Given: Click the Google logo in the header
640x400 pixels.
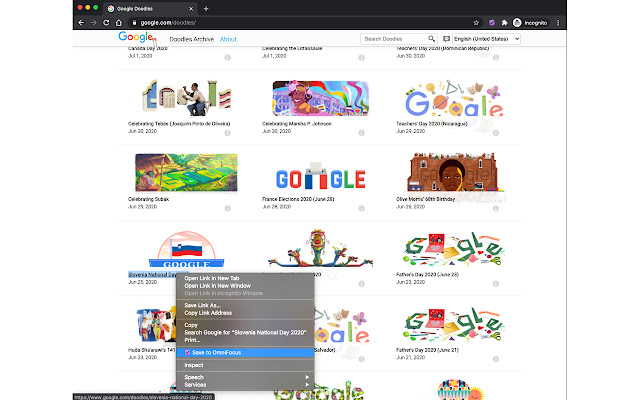Looking at the screenshot, I should tap(138, 37).
